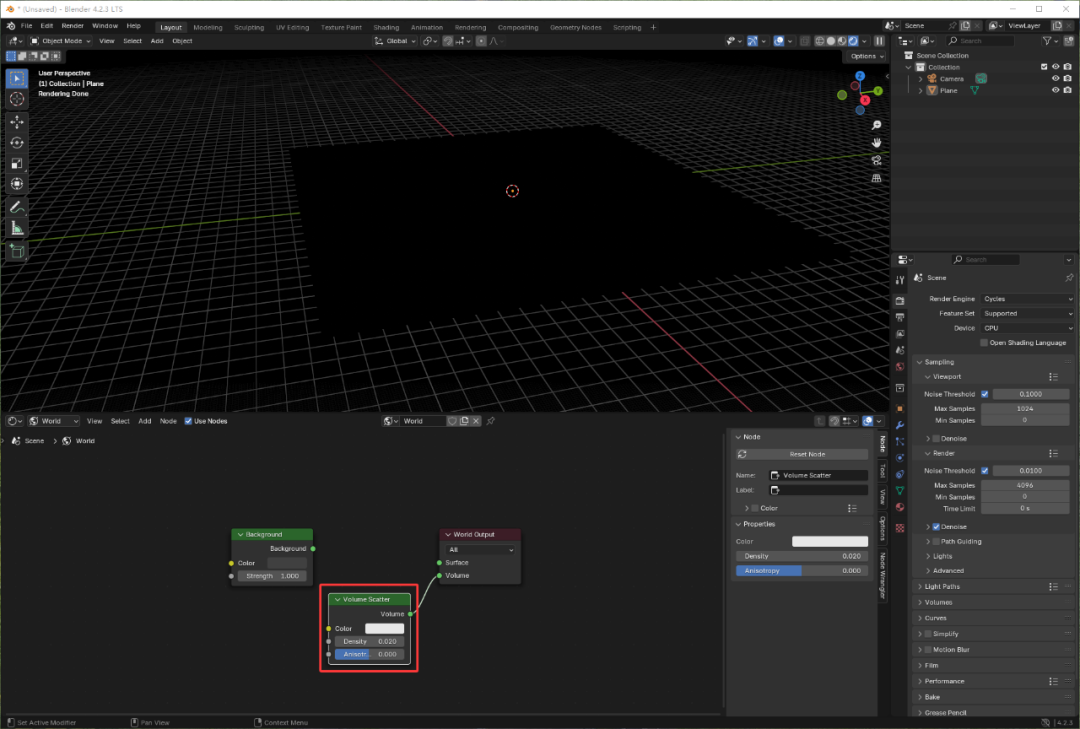
Task: Open viewport Options button
Action: (866, 57)
